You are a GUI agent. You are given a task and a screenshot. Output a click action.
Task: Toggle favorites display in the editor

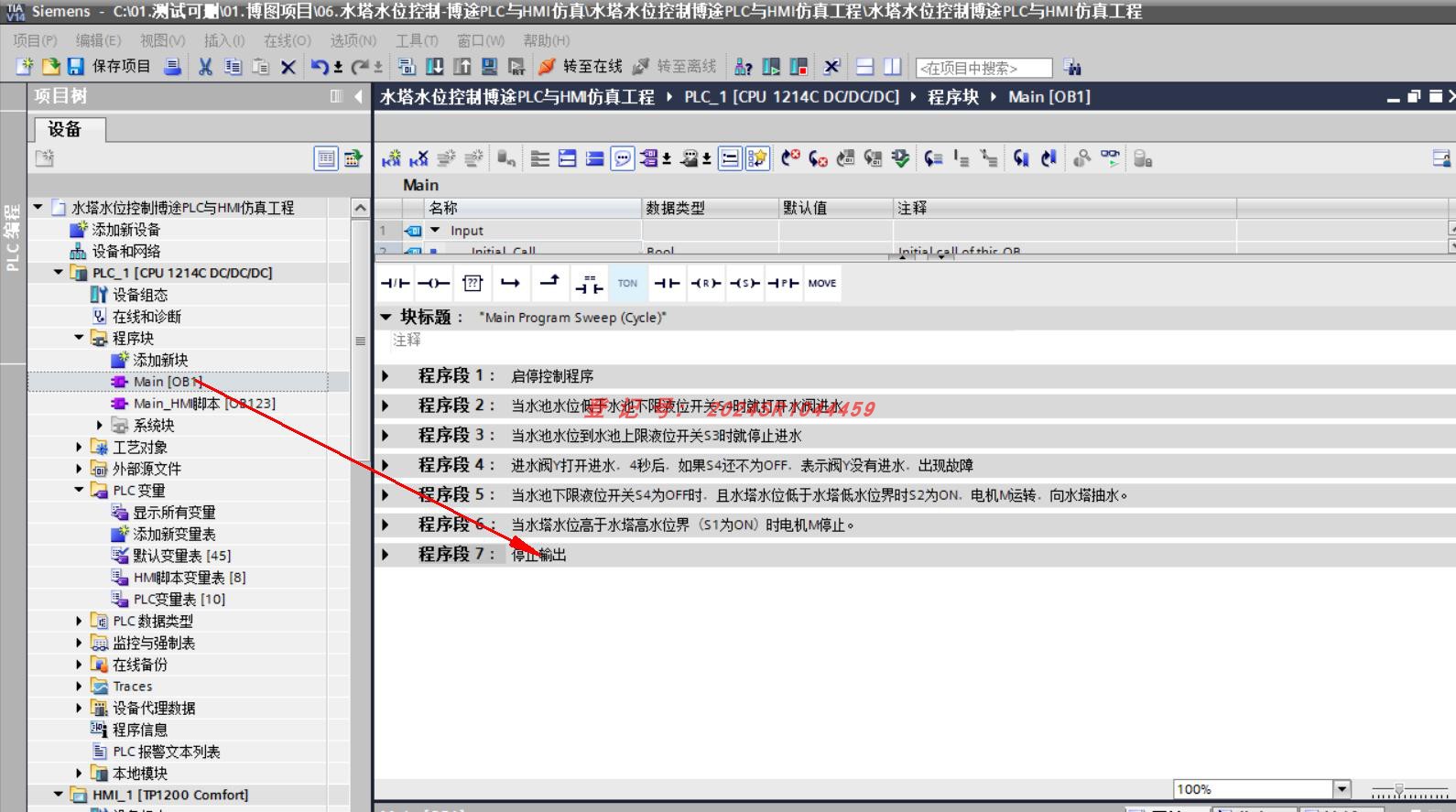coord(757,158)
